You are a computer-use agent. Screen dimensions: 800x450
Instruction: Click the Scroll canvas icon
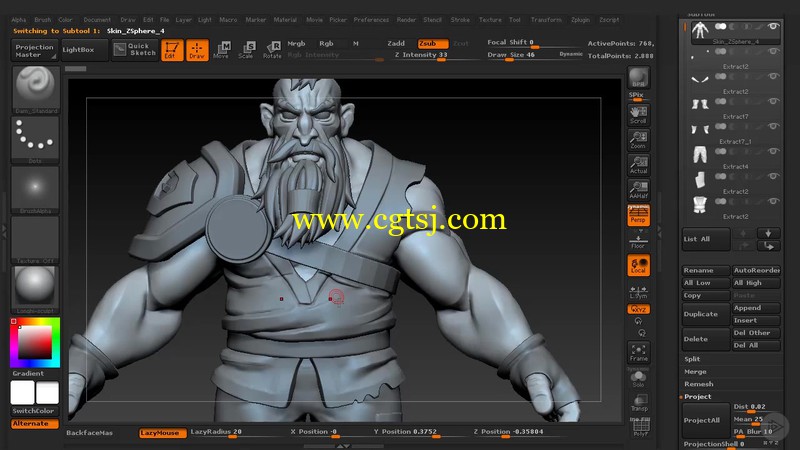click(638, 115)
